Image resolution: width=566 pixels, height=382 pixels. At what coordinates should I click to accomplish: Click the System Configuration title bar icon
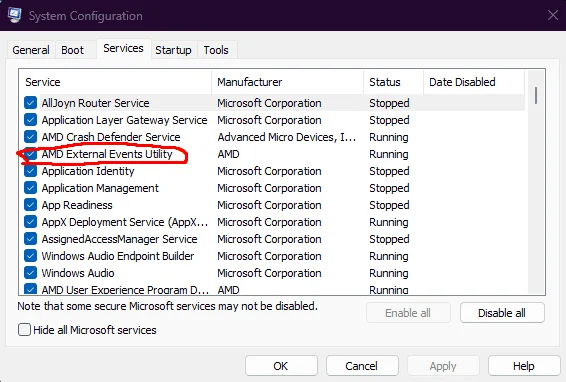pyautogui.click(x=14, y=16)
